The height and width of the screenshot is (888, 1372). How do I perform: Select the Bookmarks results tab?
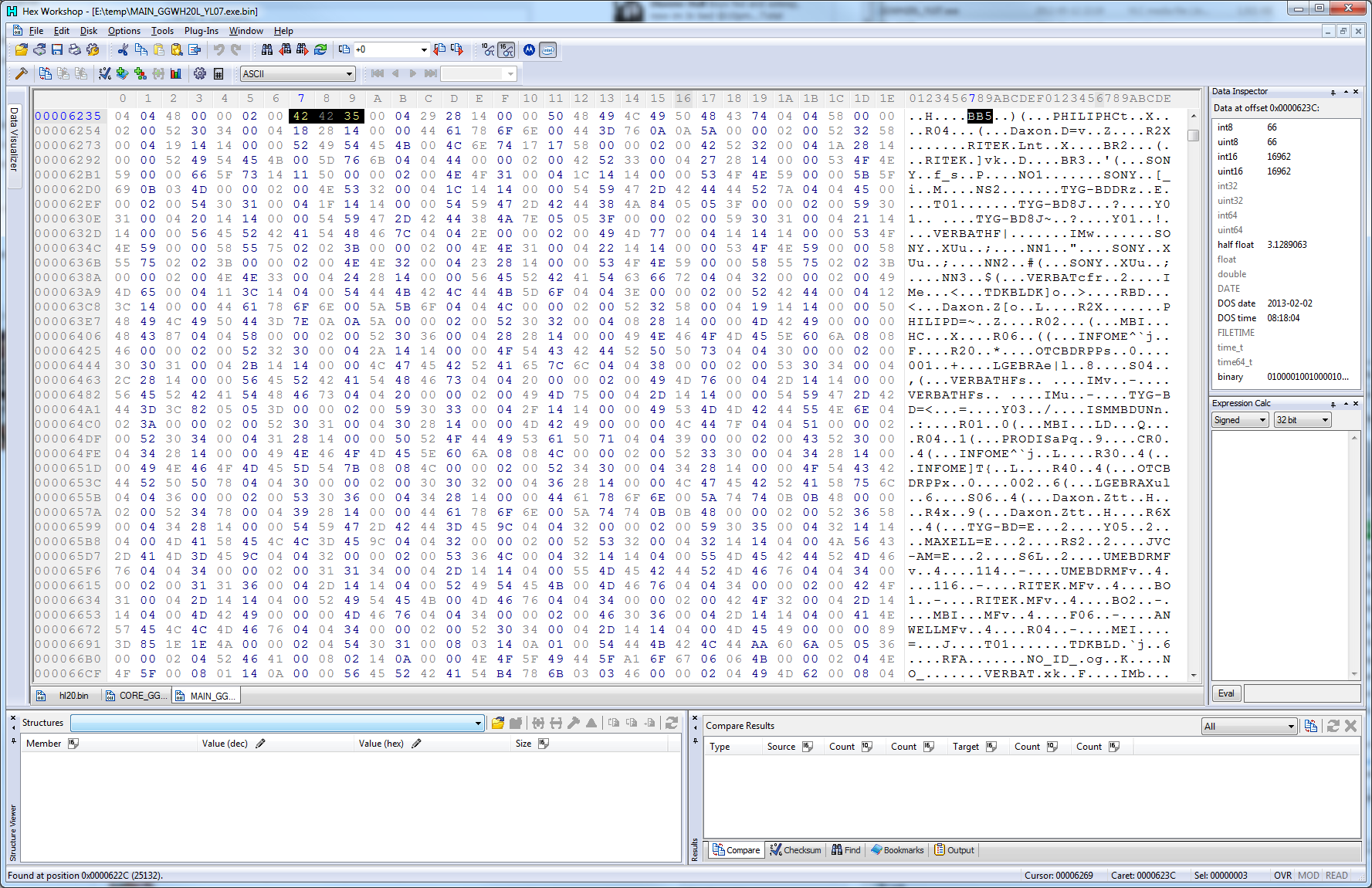[x=897, y=849]
